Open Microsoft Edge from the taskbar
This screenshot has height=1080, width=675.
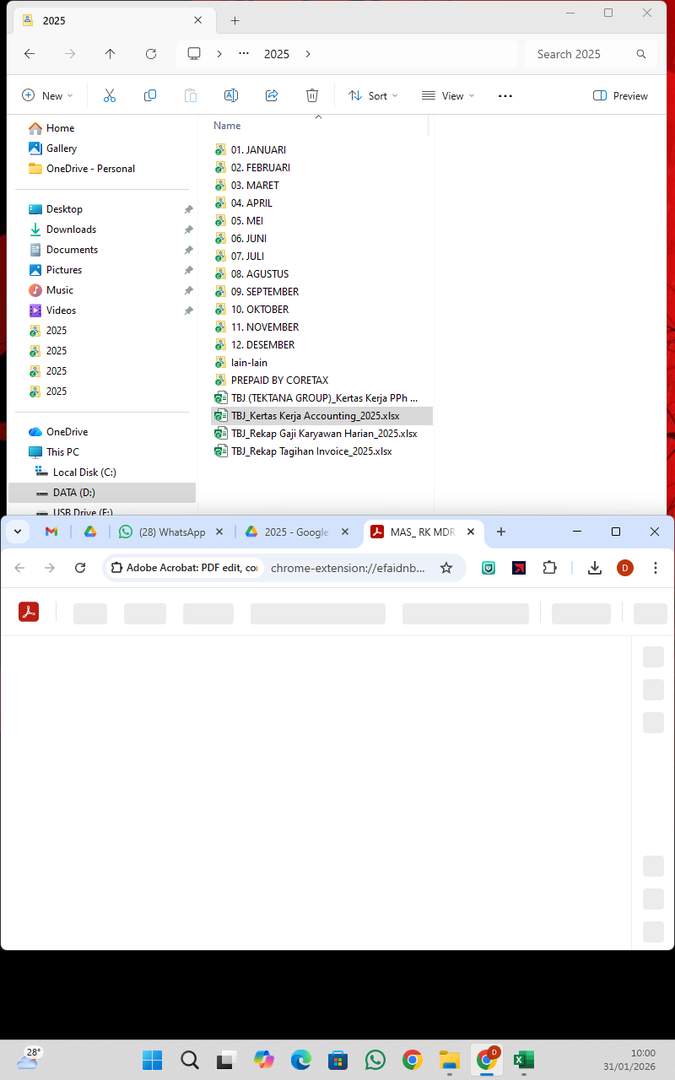pos(301,1059)
